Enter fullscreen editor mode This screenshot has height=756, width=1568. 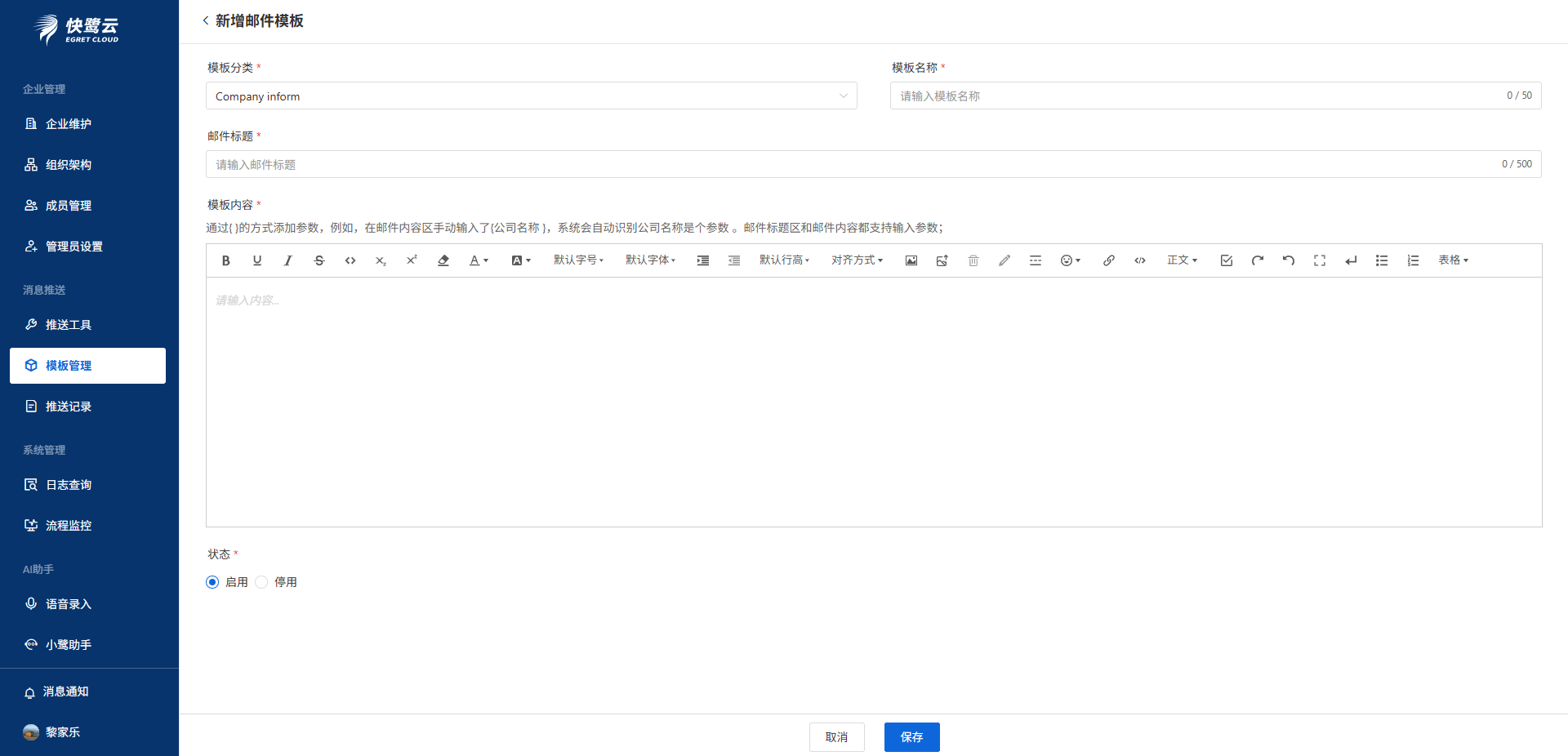pos(1319,260)
